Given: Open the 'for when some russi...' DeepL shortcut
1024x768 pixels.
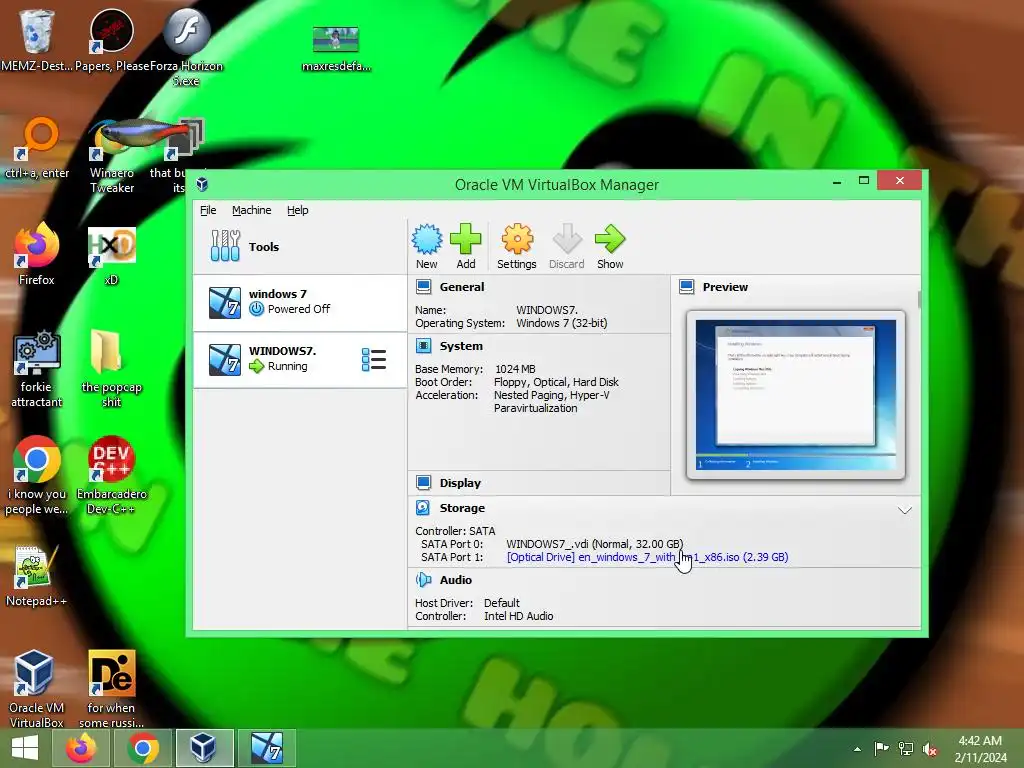Looking at the screenshot, I should pyautogui.click(x=112, y=689).
